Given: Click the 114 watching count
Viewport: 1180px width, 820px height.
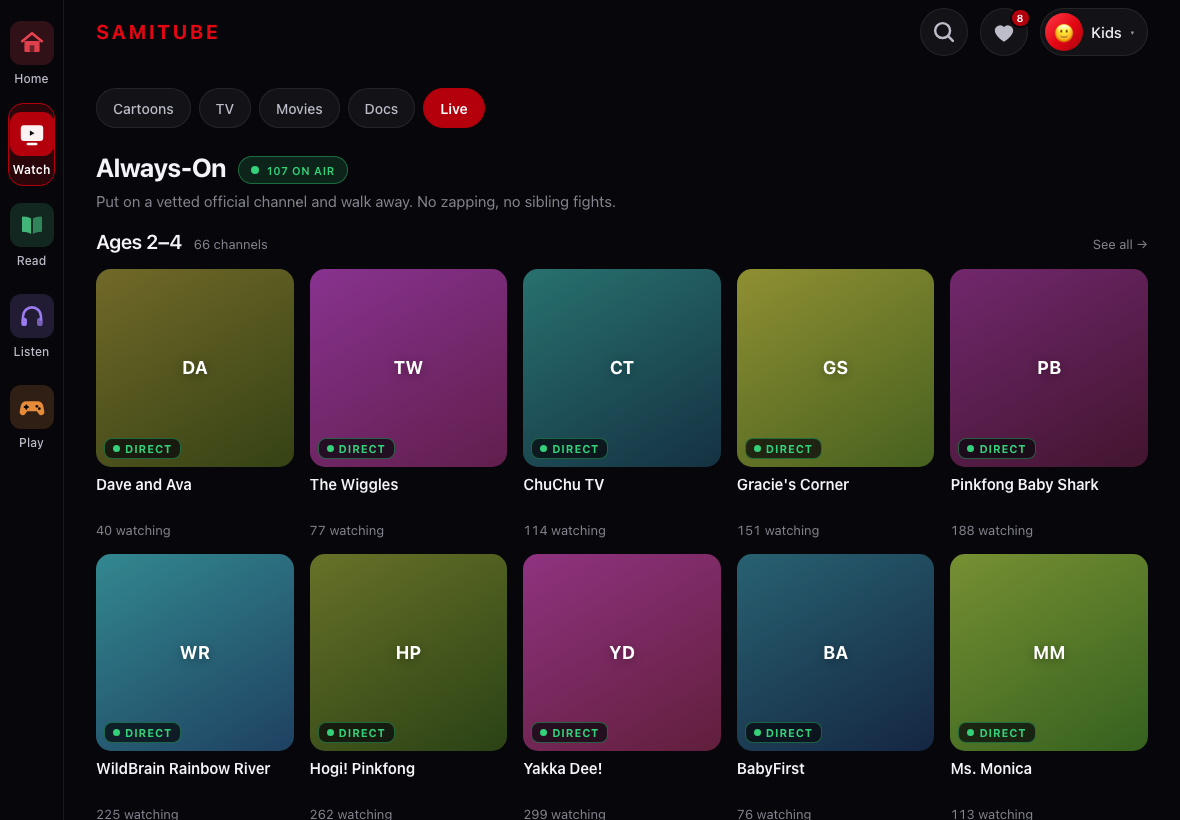Looking at the screenshot, I should (564, 530).
